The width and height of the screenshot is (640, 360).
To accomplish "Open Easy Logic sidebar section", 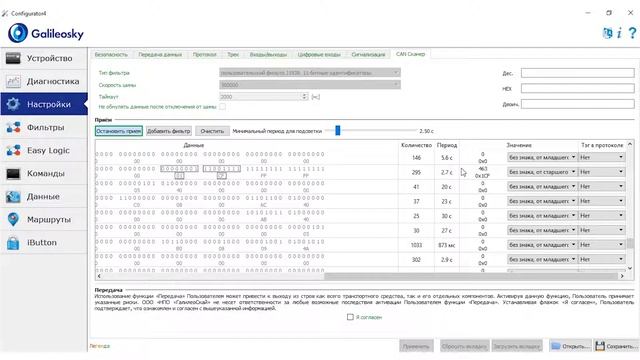I will click(x=44, y=150).
